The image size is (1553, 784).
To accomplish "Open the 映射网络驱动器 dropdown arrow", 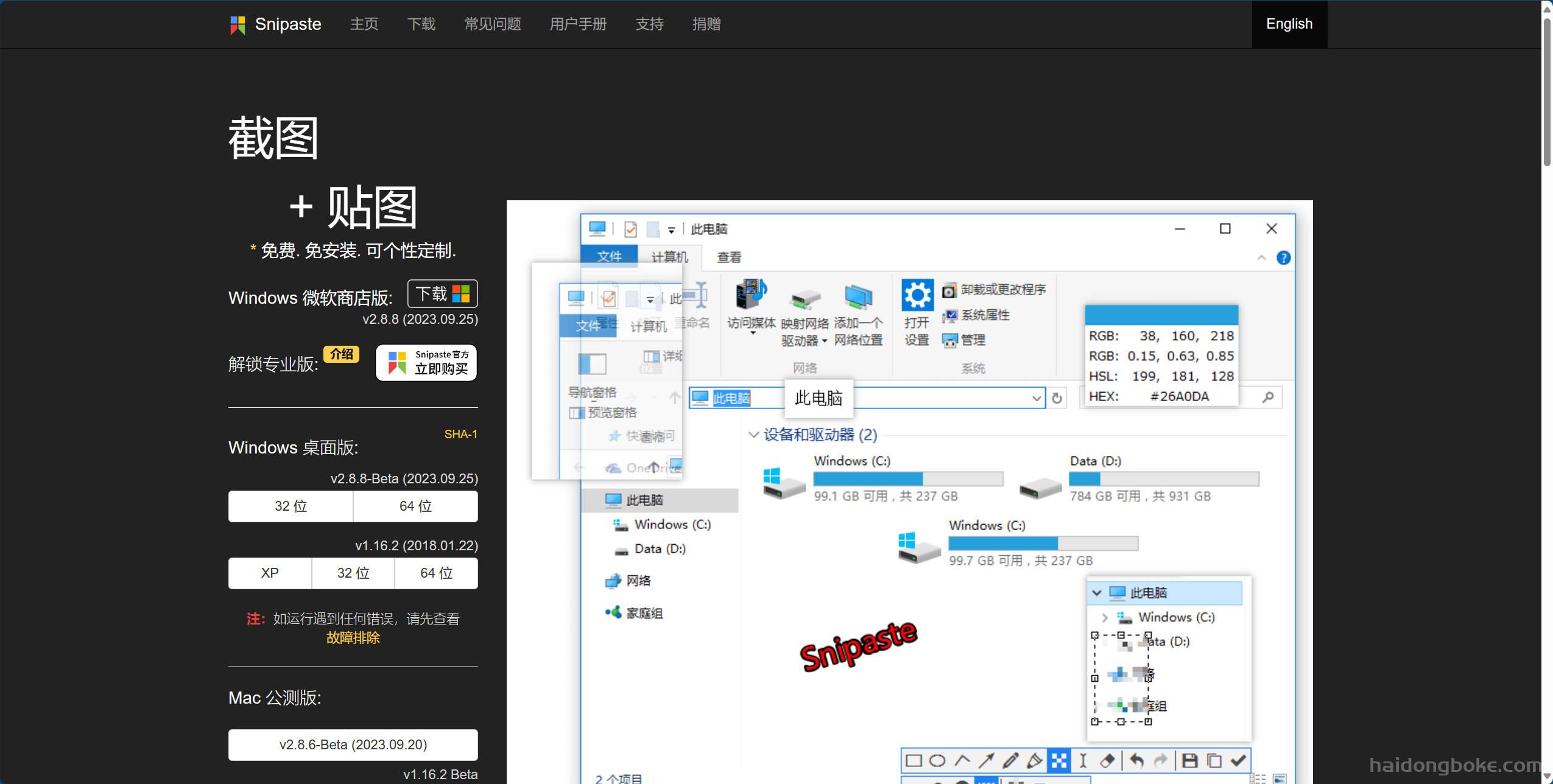I will point(825,341).
